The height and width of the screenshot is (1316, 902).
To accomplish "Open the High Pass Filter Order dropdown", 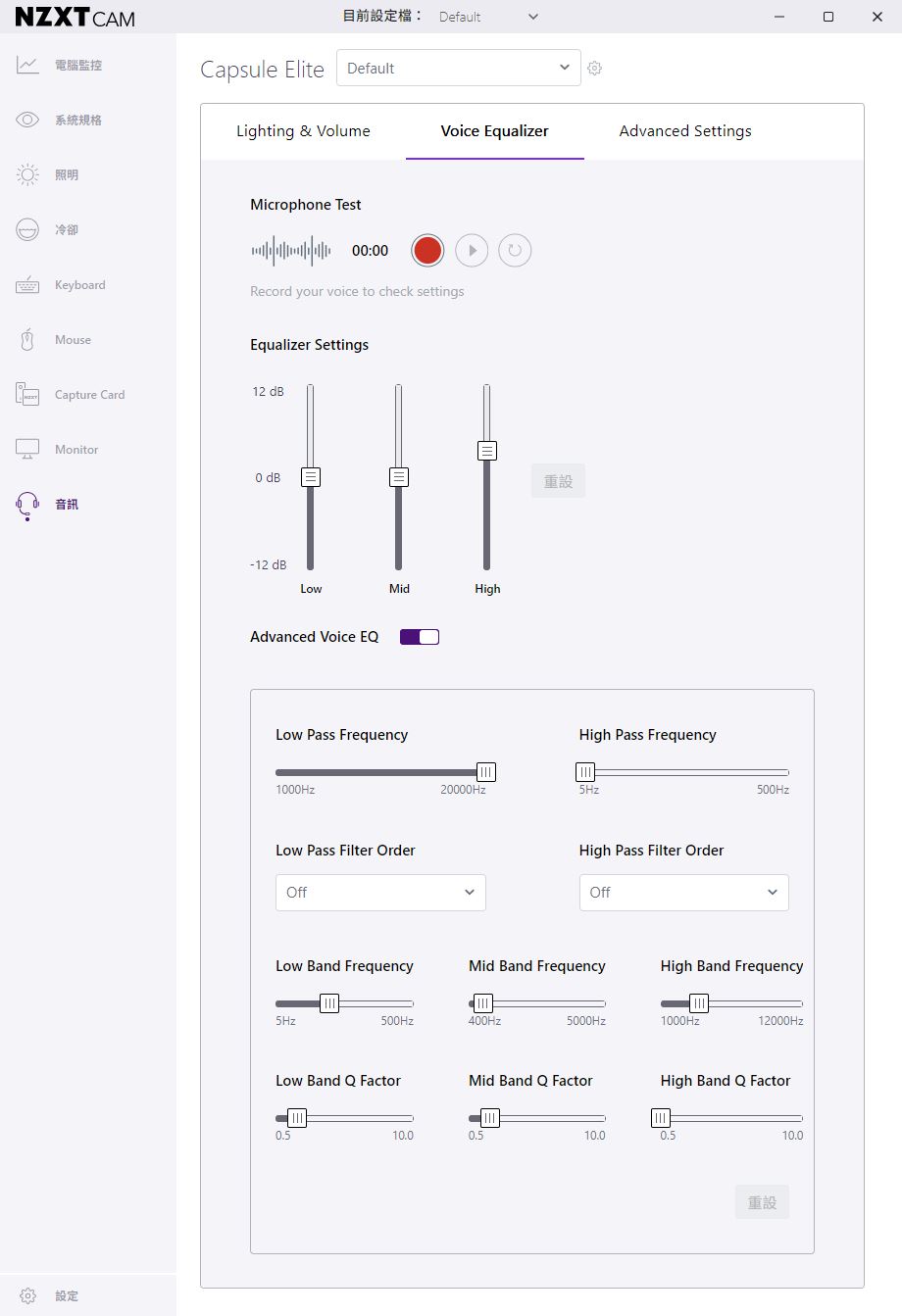I will tap(683, 893).
